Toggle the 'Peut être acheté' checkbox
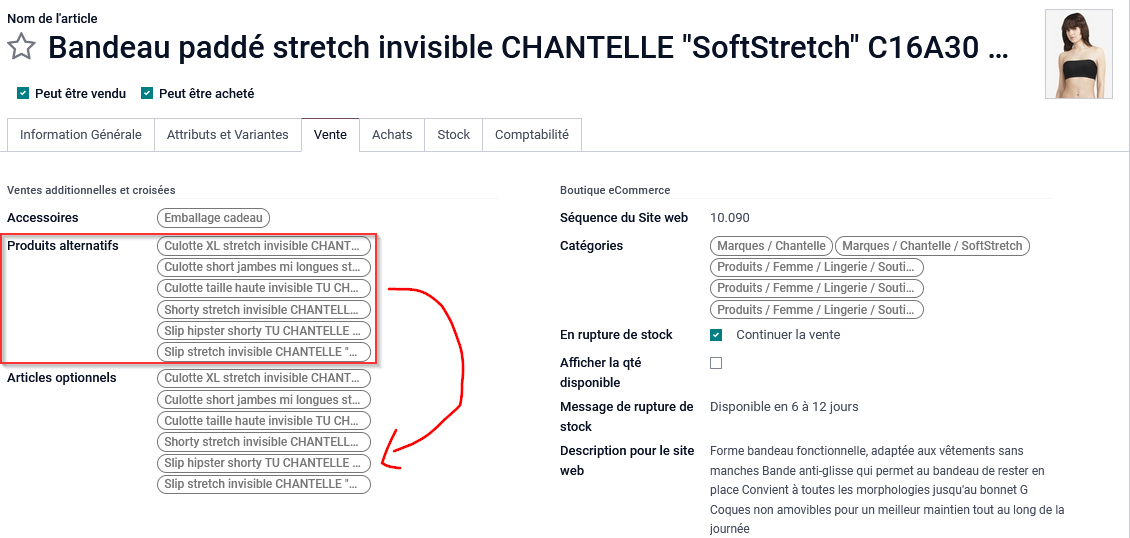This screenshot has width=1130, height=538. pyautogui.click(x=147, y=93)
